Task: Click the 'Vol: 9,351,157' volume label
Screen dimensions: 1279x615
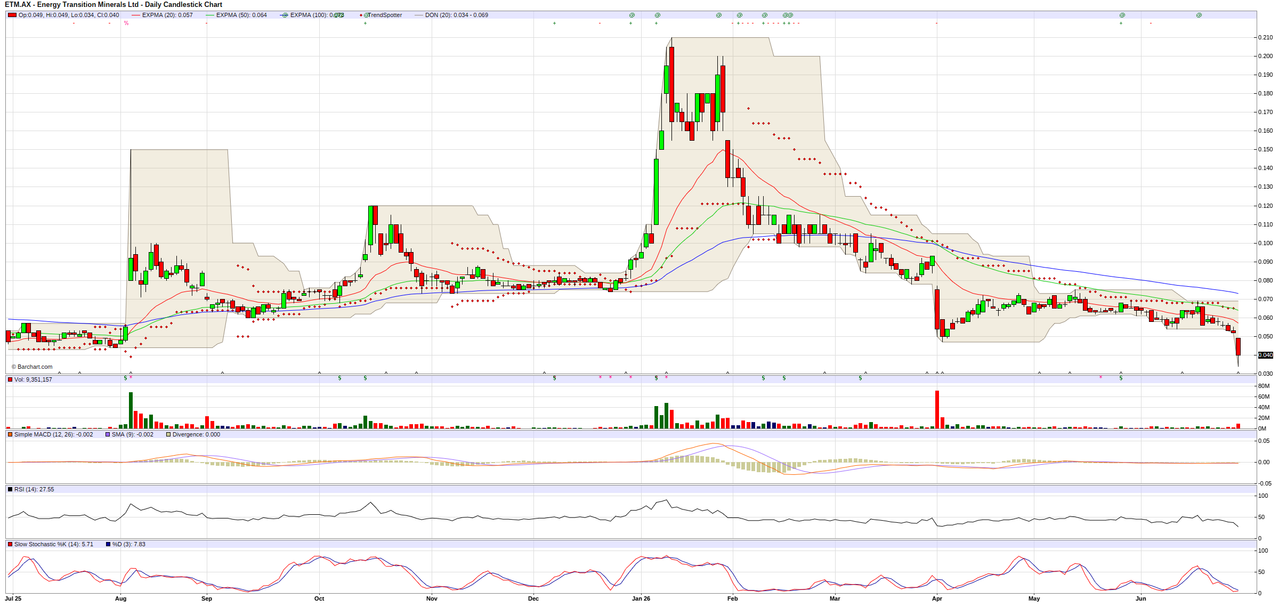Action: (x=35, y=380)
